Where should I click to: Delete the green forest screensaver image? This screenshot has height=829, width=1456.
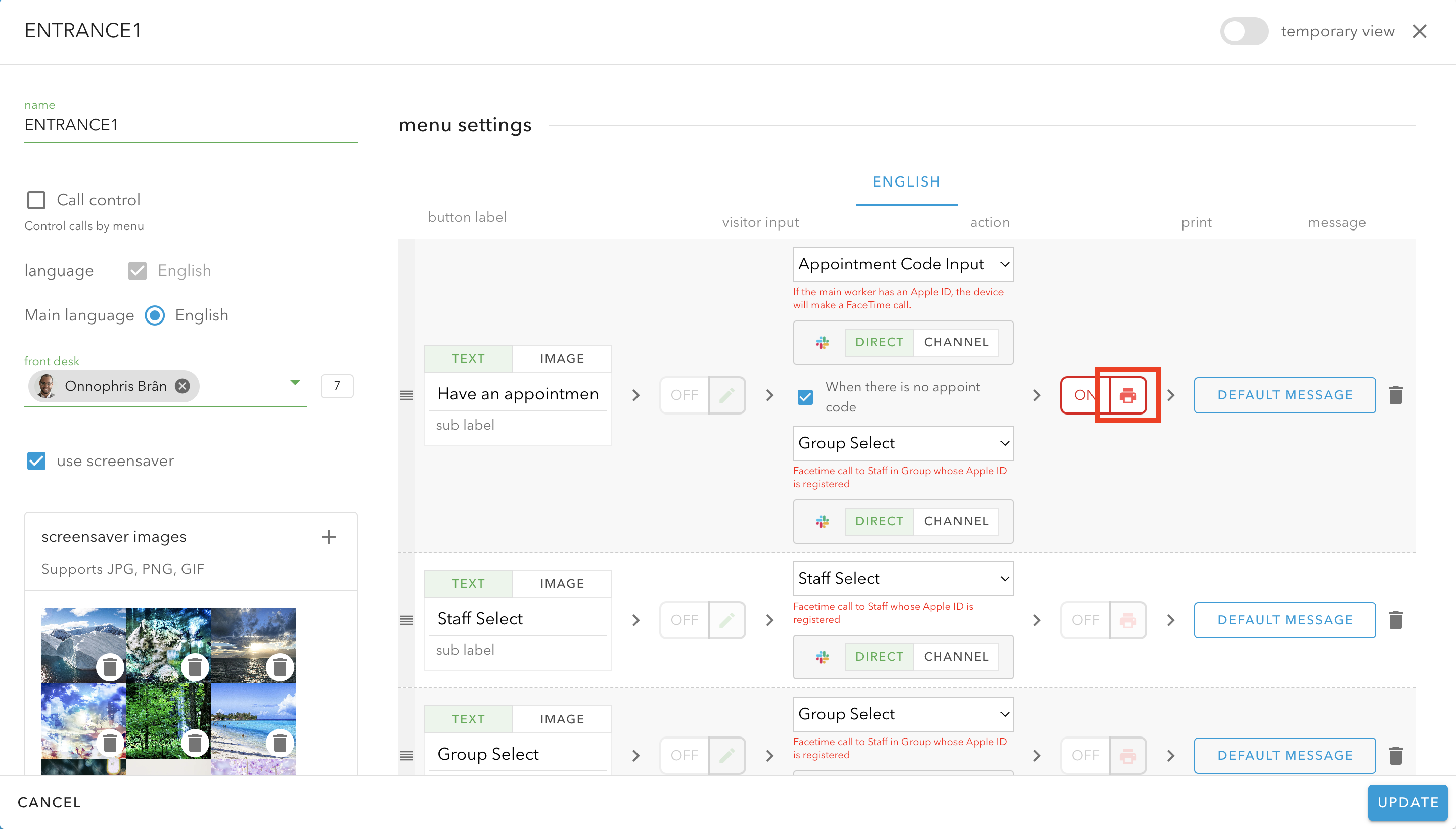tap(195, 743)
